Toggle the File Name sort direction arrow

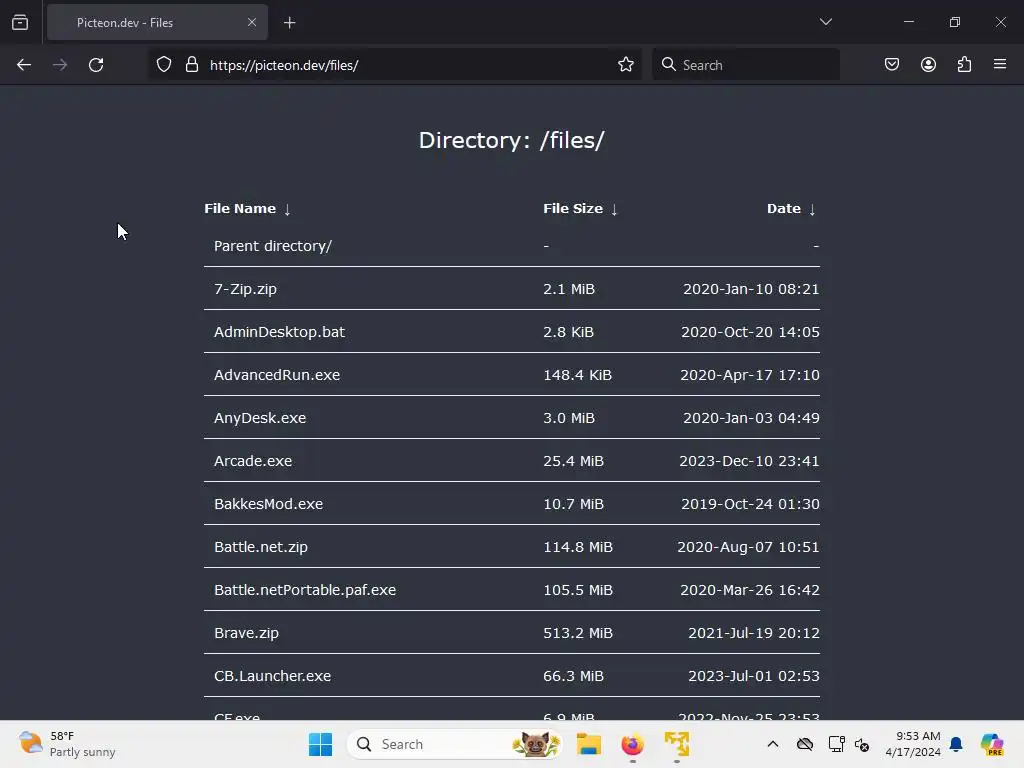click(x=287, y=210)
